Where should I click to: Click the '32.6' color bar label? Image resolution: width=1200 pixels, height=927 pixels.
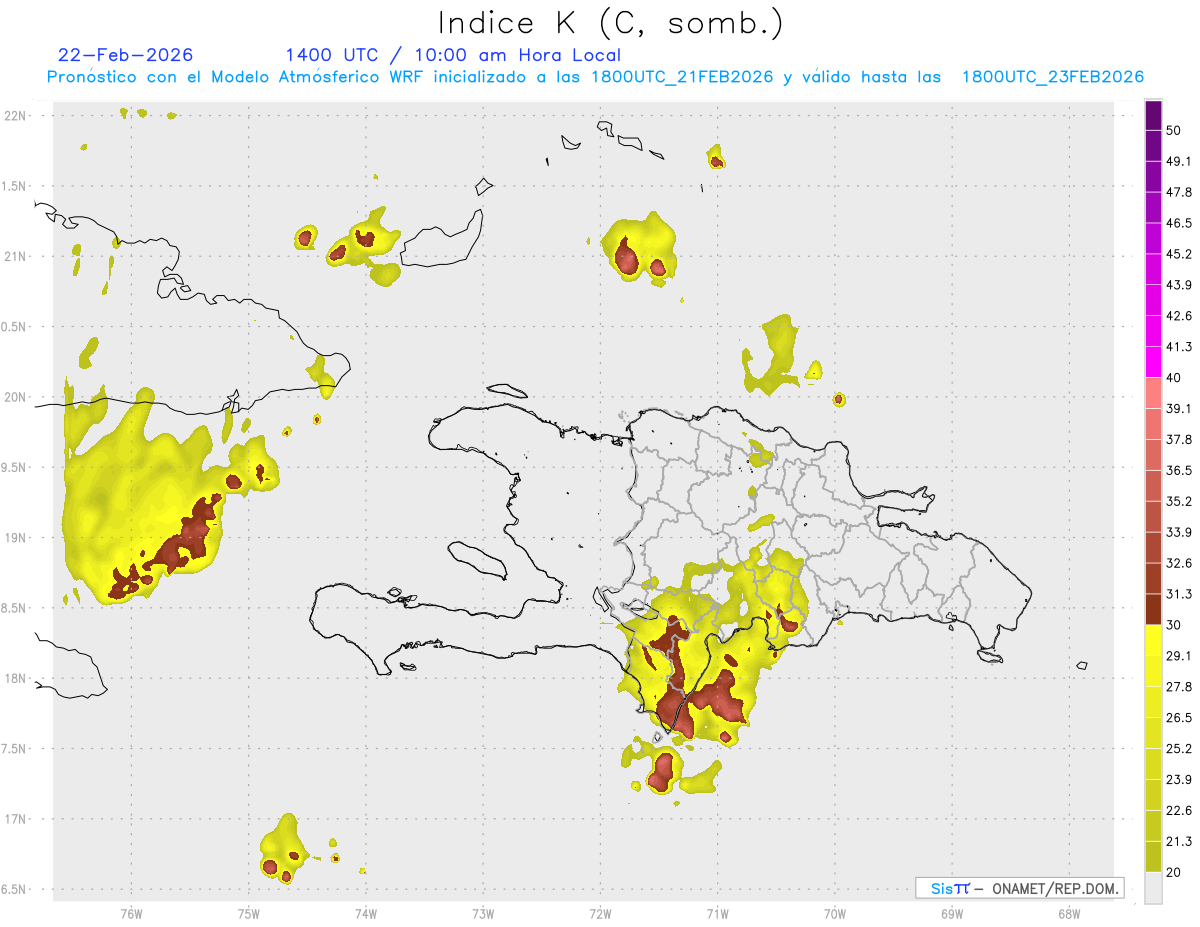point(1179,563)
